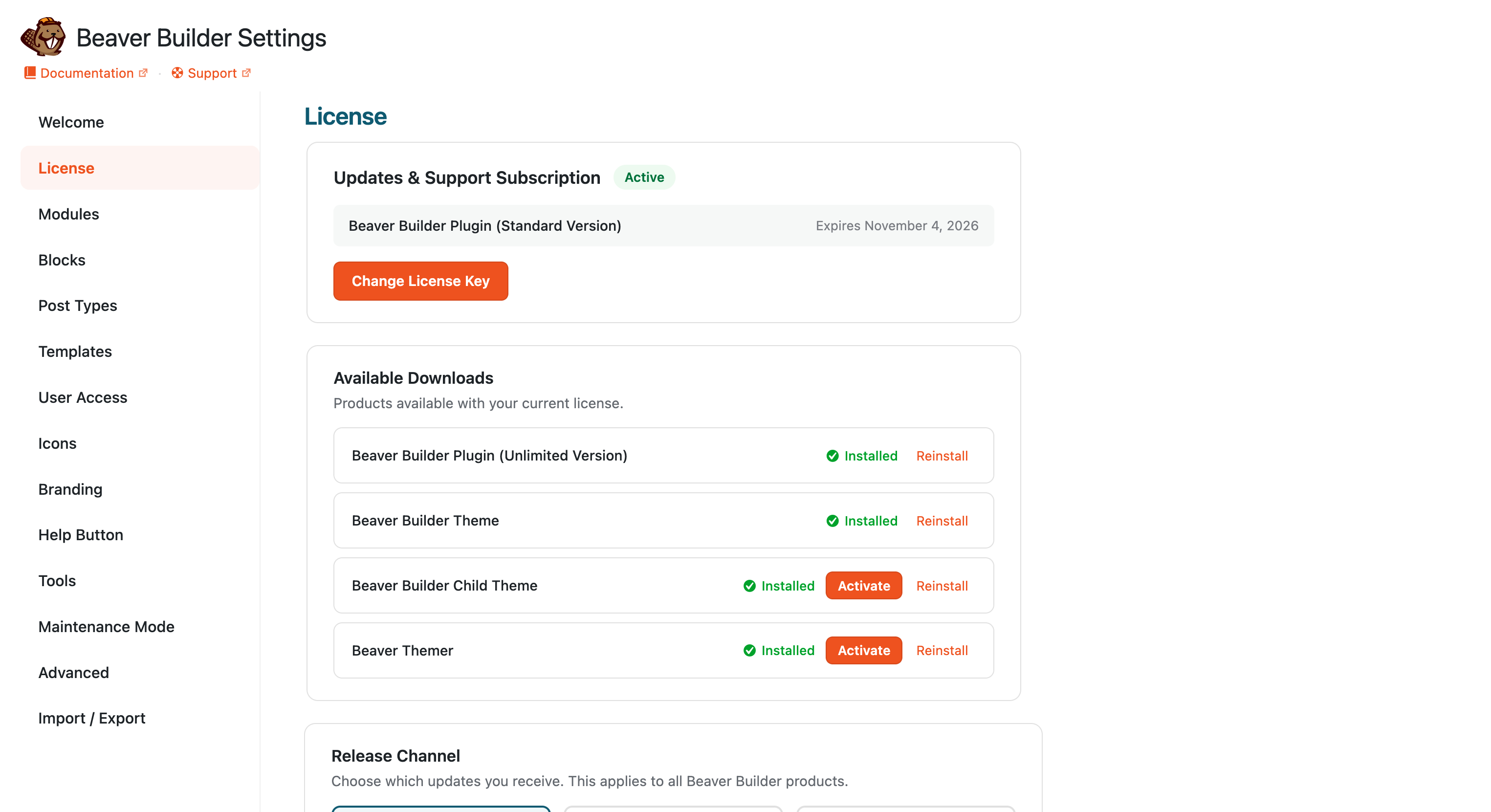Click the Updates & Support Subscription heading
This screenshot has height=812, width=1491.
[467, 177]
